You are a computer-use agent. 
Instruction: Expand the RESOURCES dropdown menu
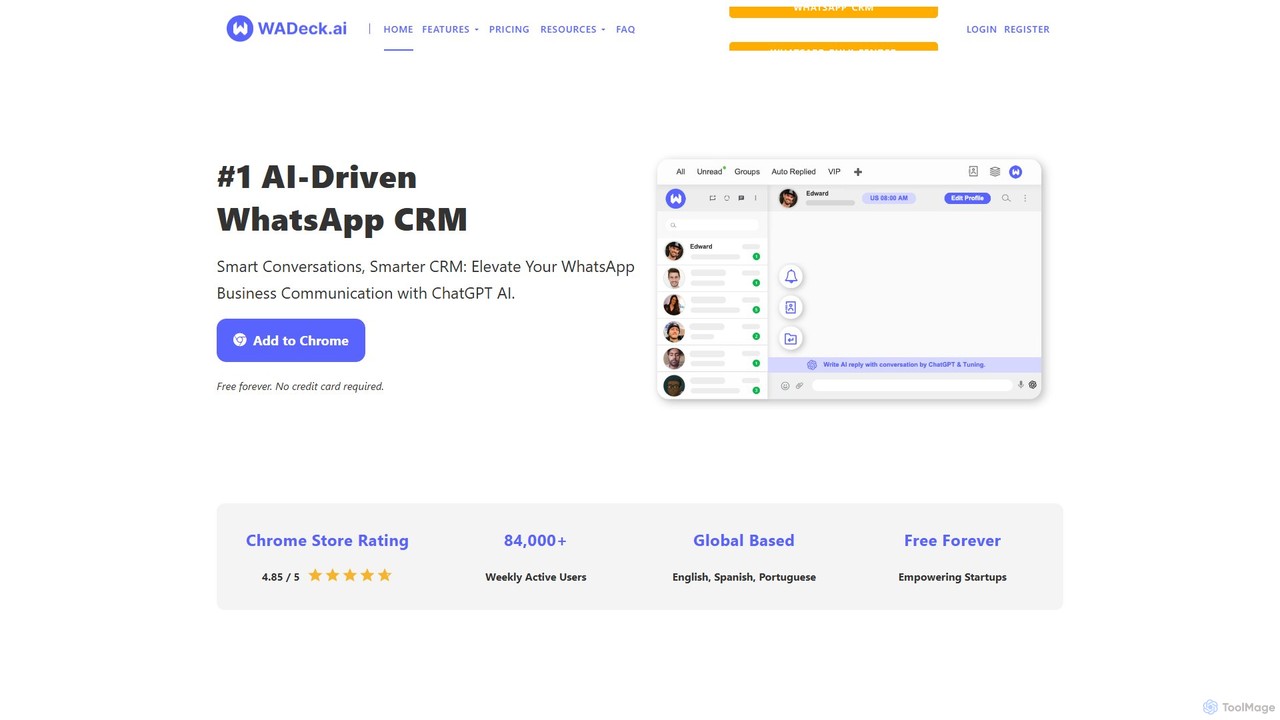coord(573,29)
